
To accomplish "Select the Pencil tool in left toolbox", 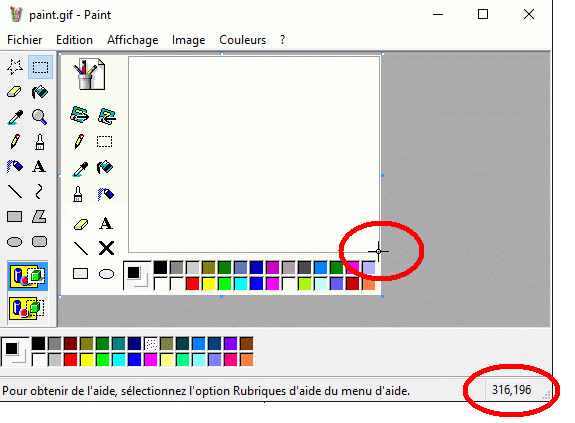I will [x=15, y=141].
